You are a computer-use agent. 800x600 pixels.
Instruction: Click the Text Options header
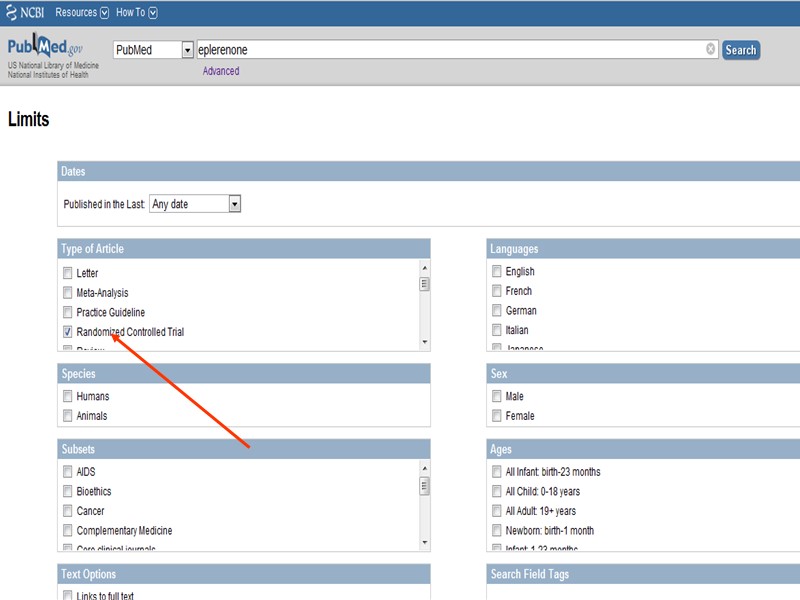coord(244,574)
